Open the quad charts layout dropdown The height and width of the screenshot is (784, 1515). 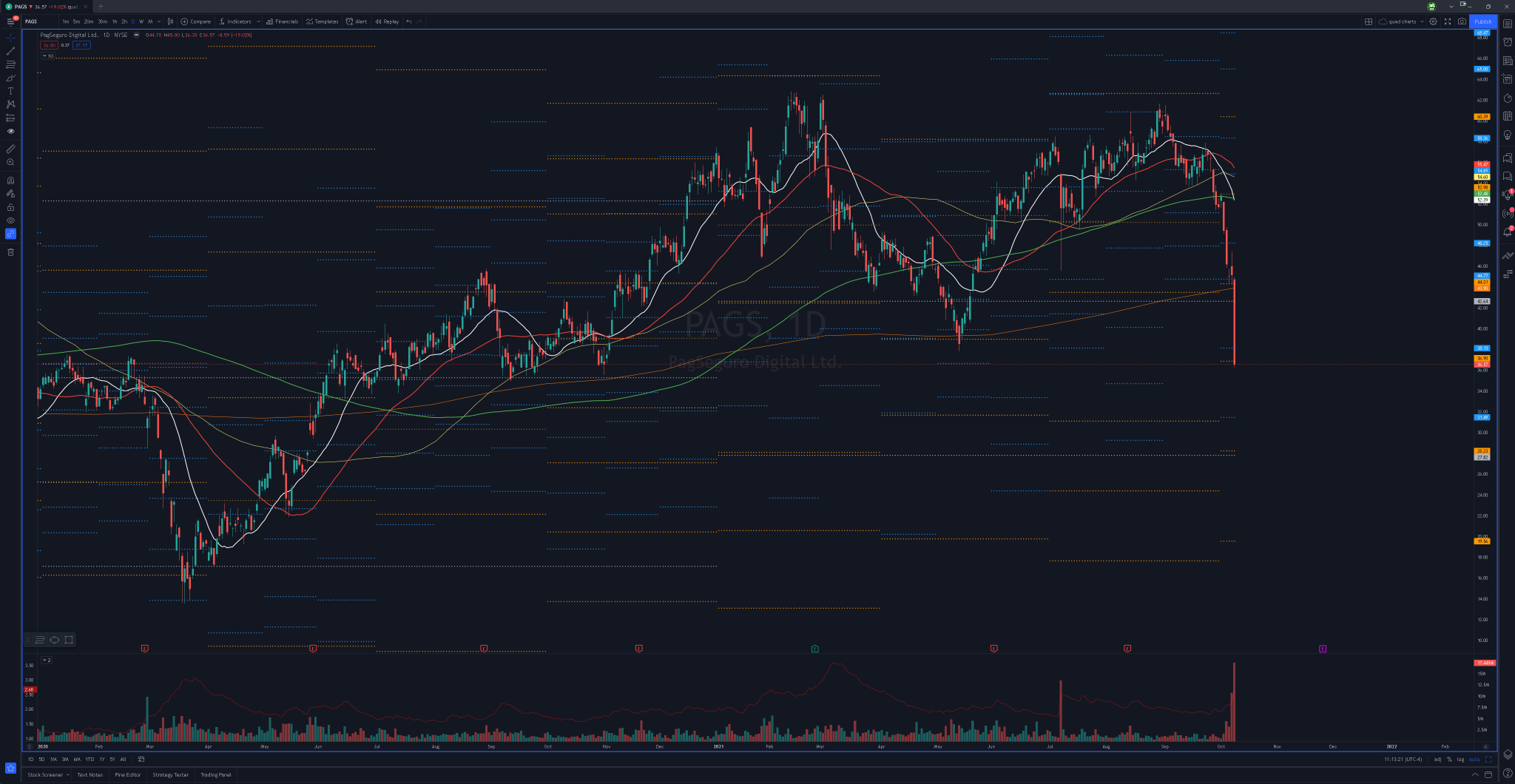[x=1402, y=21]
